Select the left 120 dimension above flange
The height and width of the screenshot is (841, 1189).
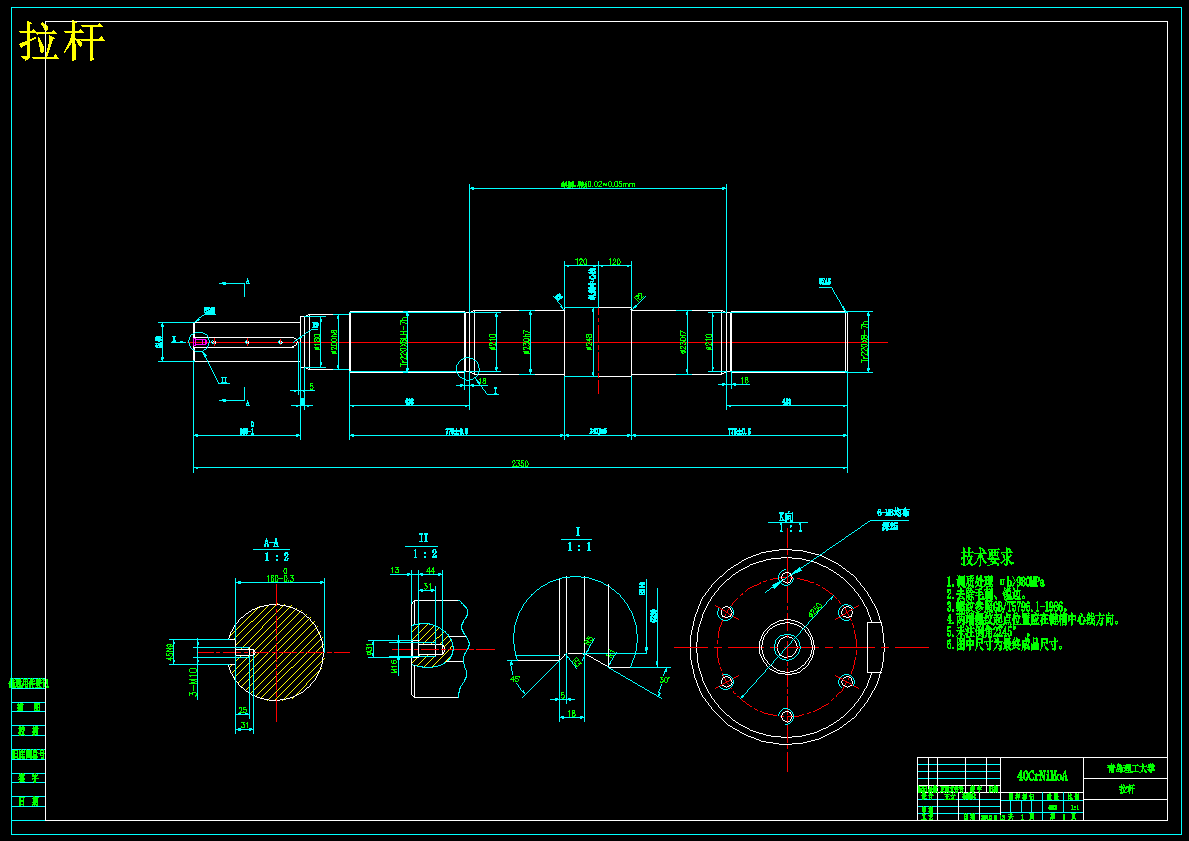[x=581, y=262]
